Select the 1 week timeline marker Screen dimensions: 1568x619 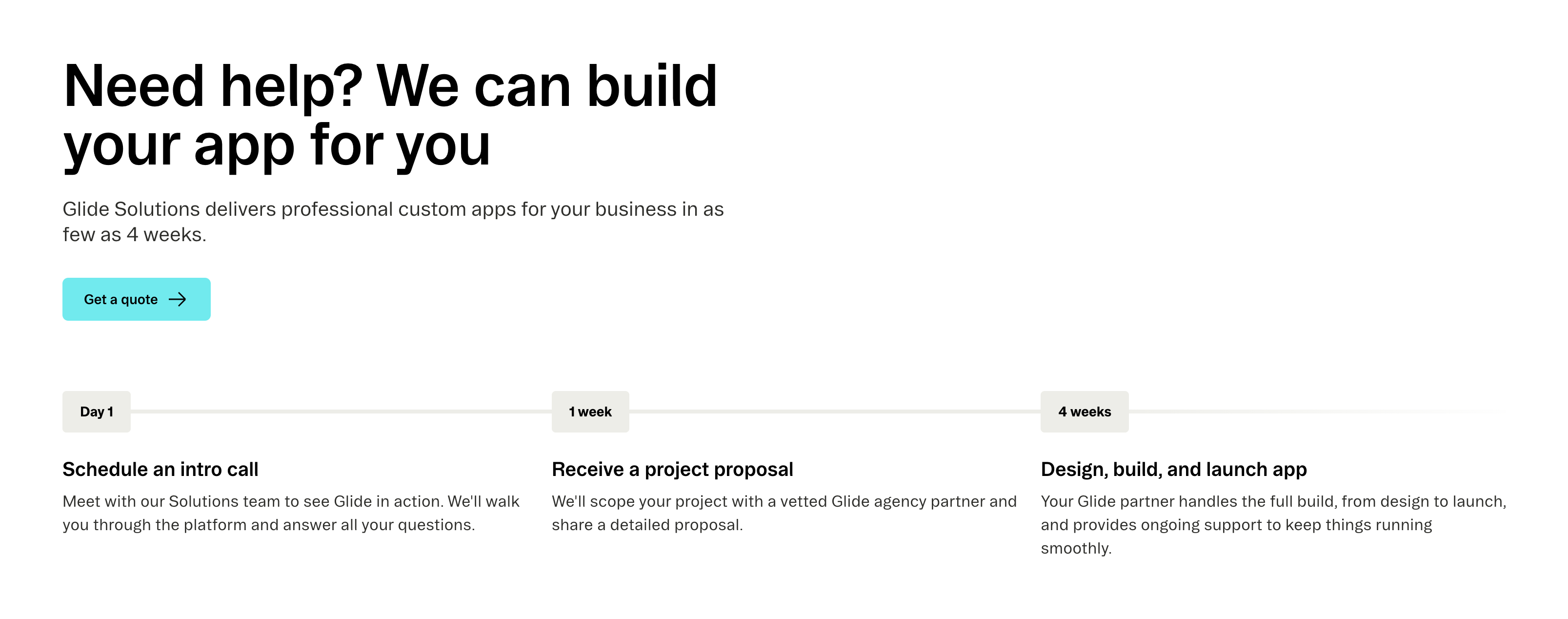[x=590, y=412]
